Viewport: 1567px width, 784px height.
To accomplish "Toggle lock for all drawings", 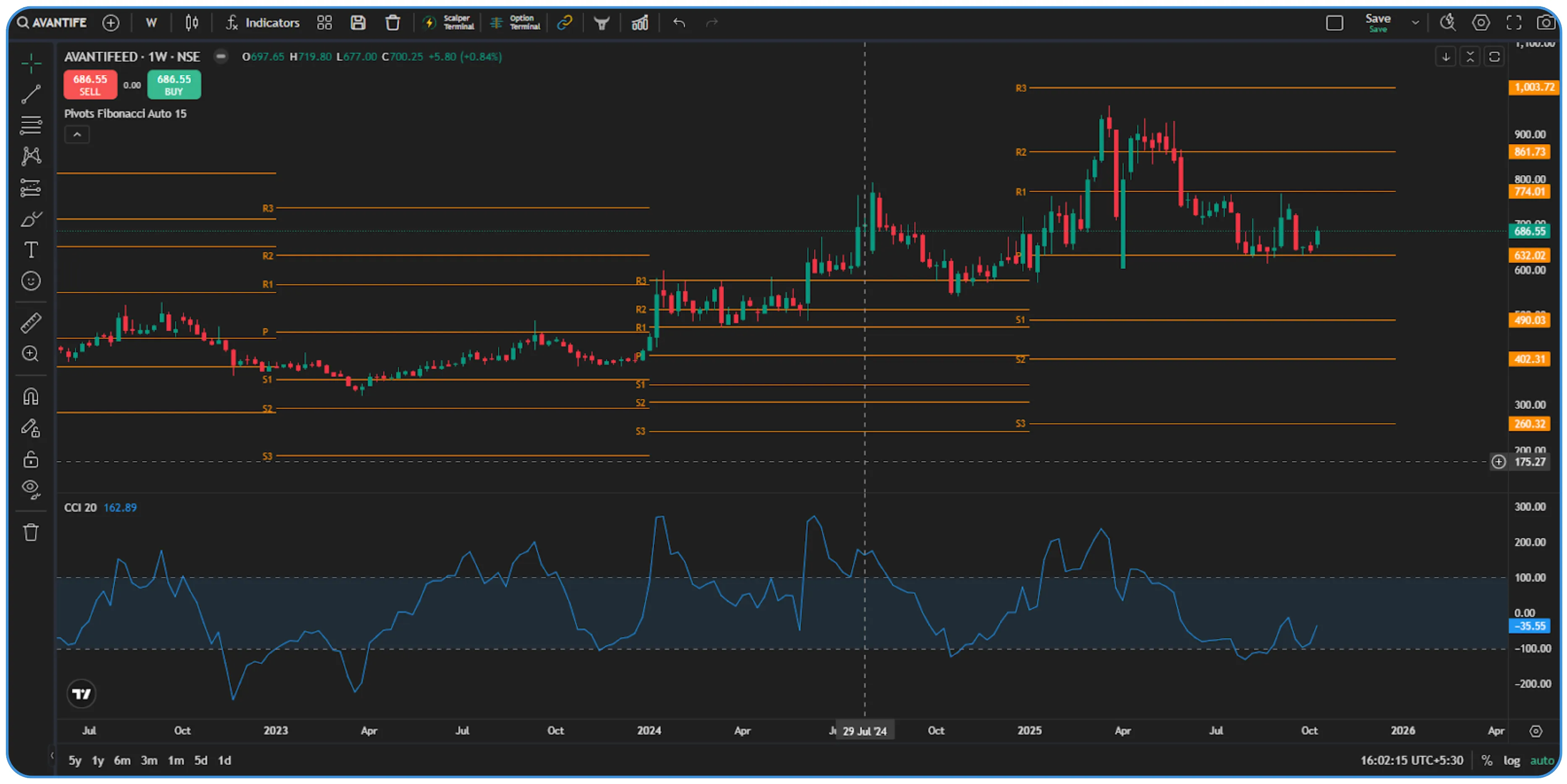I will click(31, 459).
